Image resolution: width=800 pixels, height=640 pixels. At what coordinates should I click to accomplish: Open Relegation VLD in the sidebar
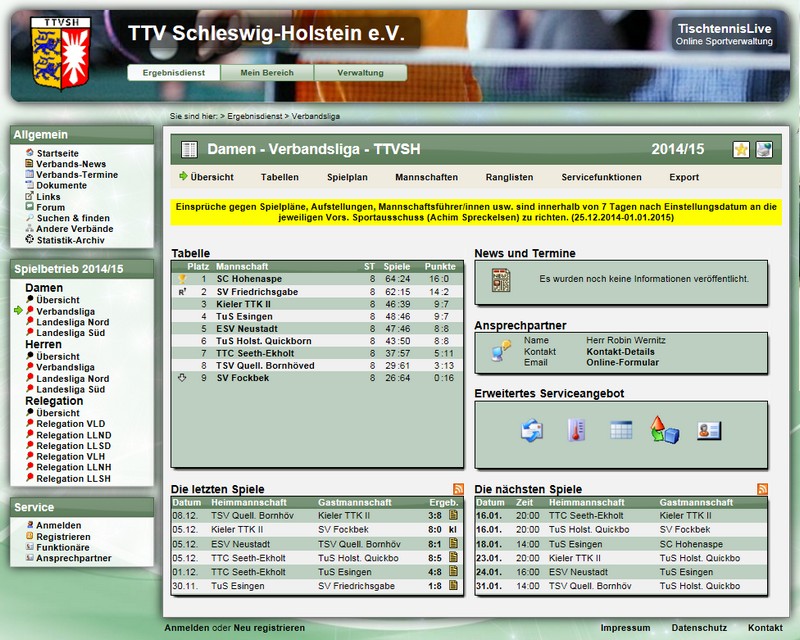[x=70, y=424]
